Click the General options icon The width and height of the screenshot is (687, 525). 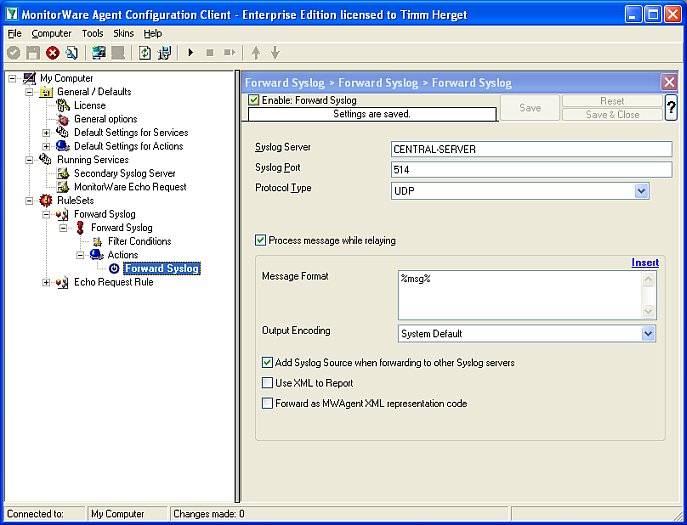coord(63,119)
